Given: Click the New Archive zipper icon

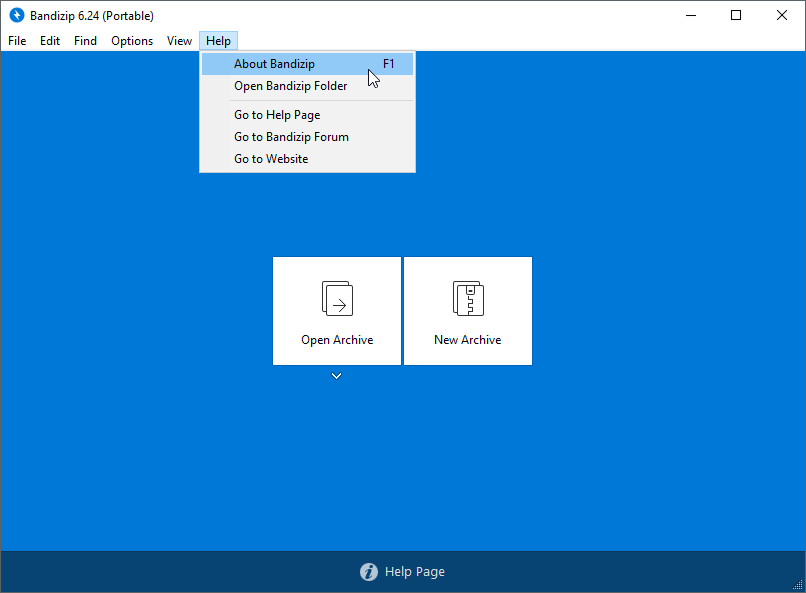Looking at the screenshot, I should [468, 299].
